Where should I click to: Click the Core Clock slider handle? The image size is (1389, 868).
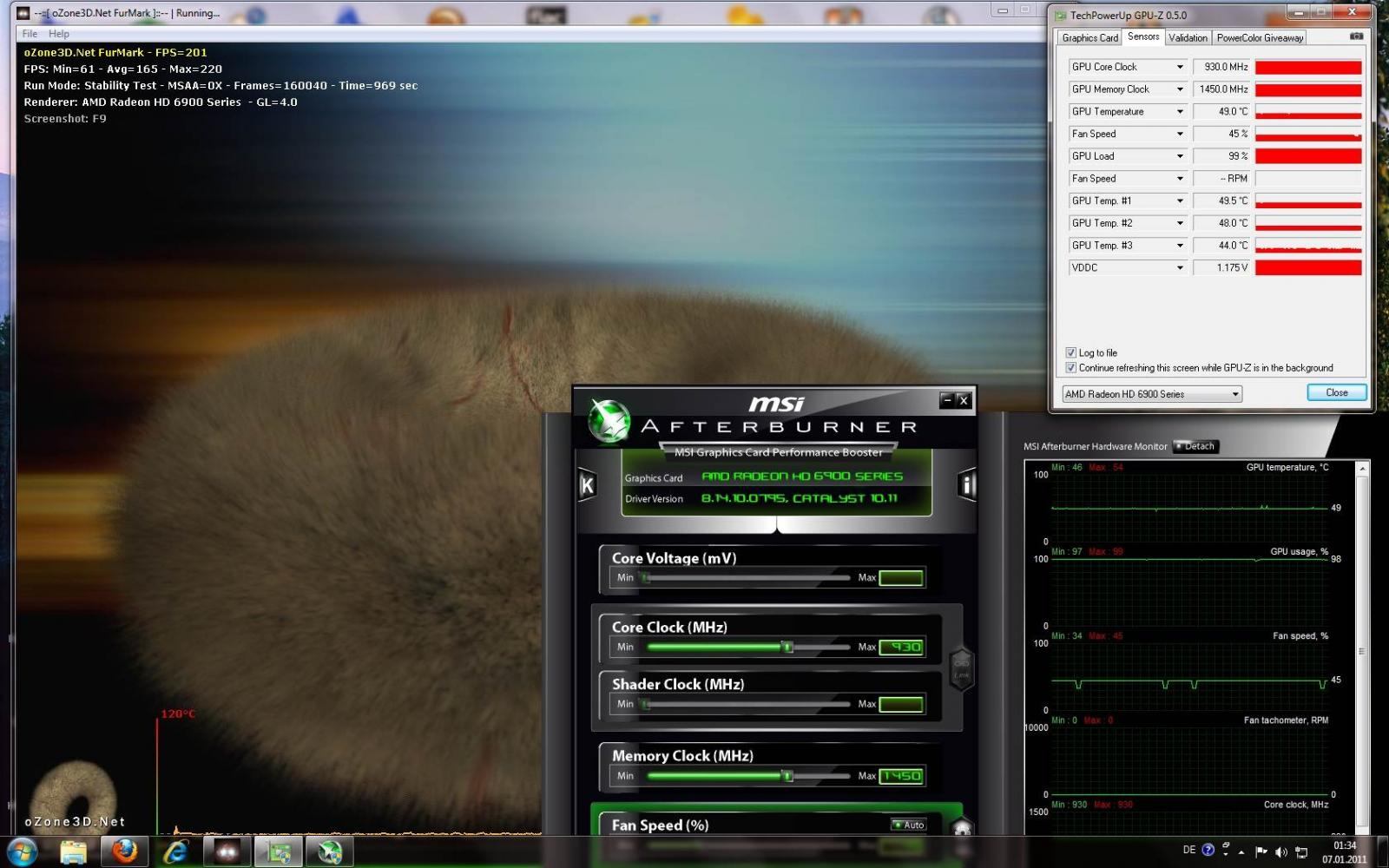click(787, 647)
